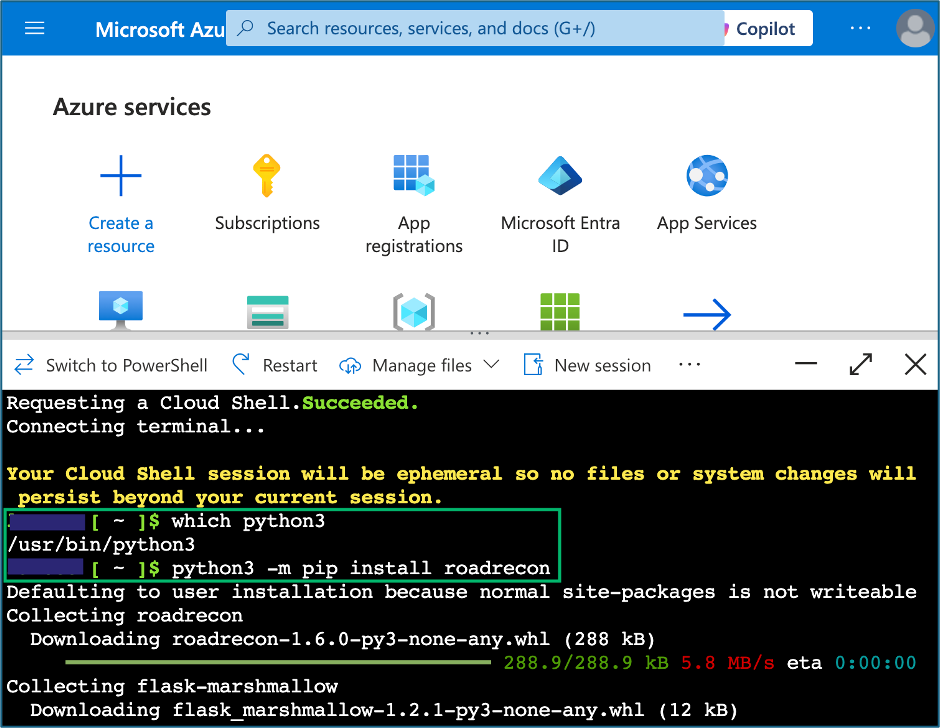Maximize the Cloud Shell panel
The image size is (940, 728).
(x=861, y=365)
